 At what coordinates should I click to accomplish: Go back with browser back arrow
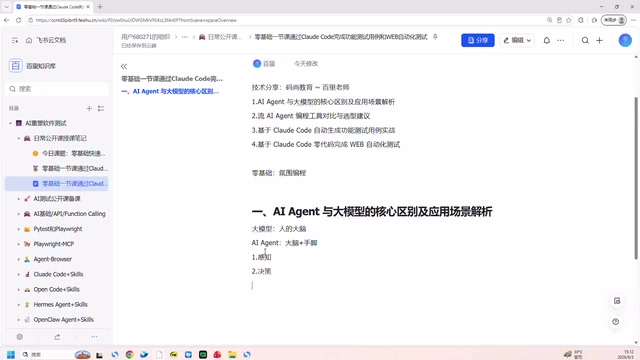pyautogui.click(x=7, y=20)
